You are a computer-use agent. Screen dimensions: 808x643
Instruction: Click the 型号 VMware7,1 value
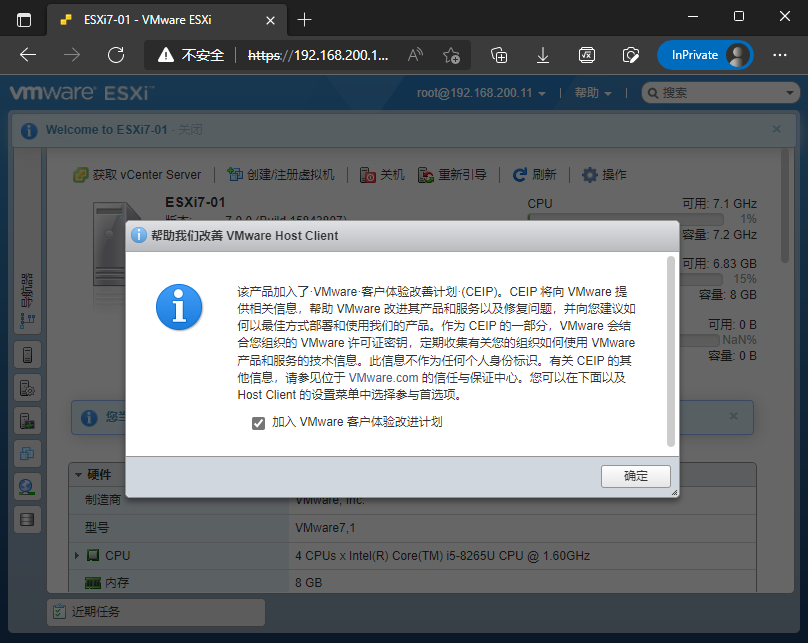click(x=325, y=528)
